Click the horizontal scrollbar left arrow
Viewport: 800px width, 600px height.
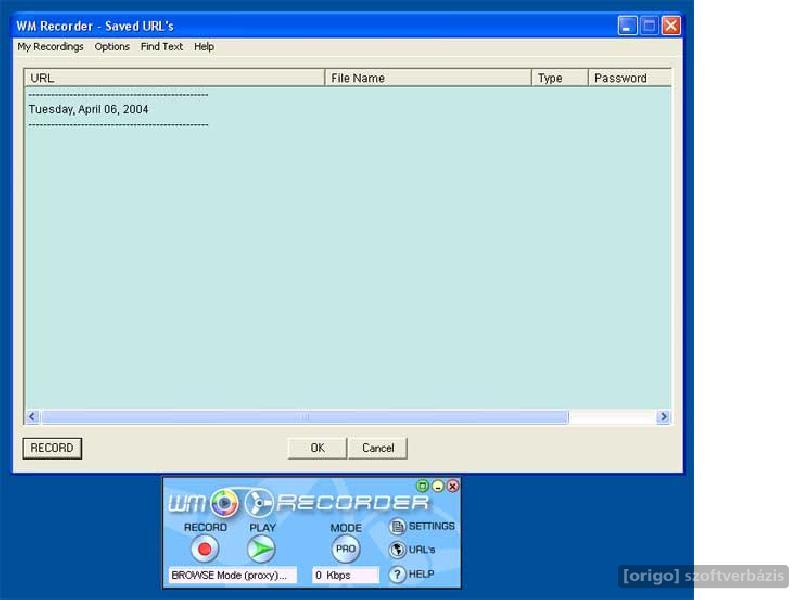coord(33,417)
